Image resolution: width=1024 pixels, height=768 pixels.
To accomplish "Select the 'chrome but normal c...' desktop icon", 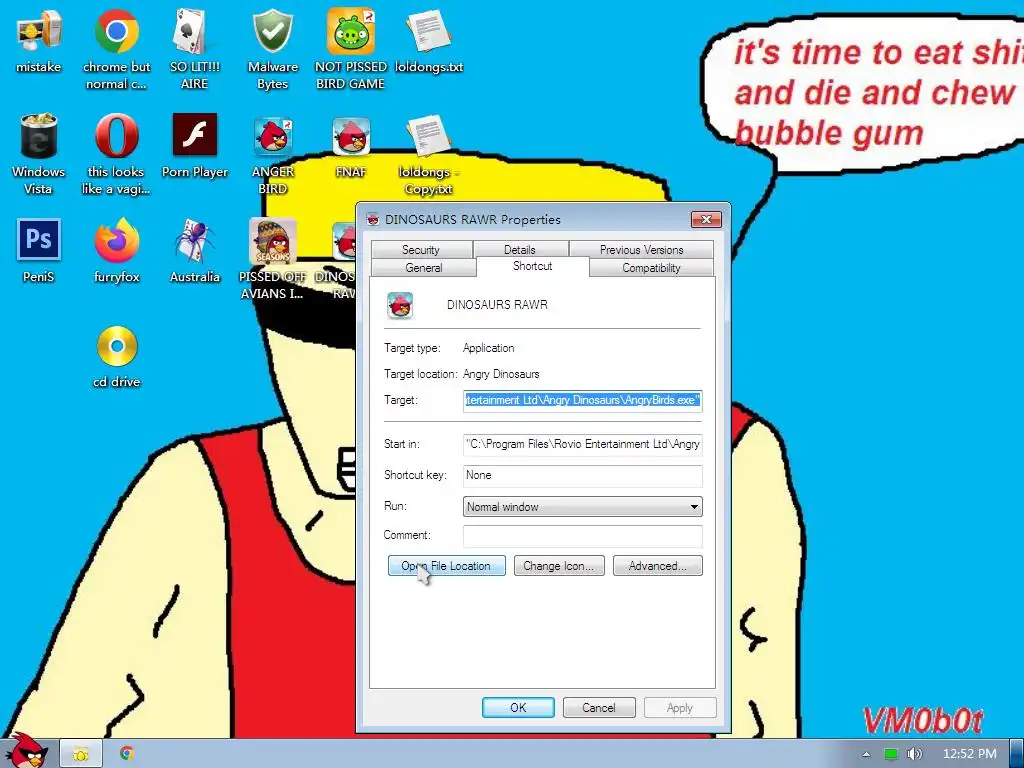I will (116, 49).
